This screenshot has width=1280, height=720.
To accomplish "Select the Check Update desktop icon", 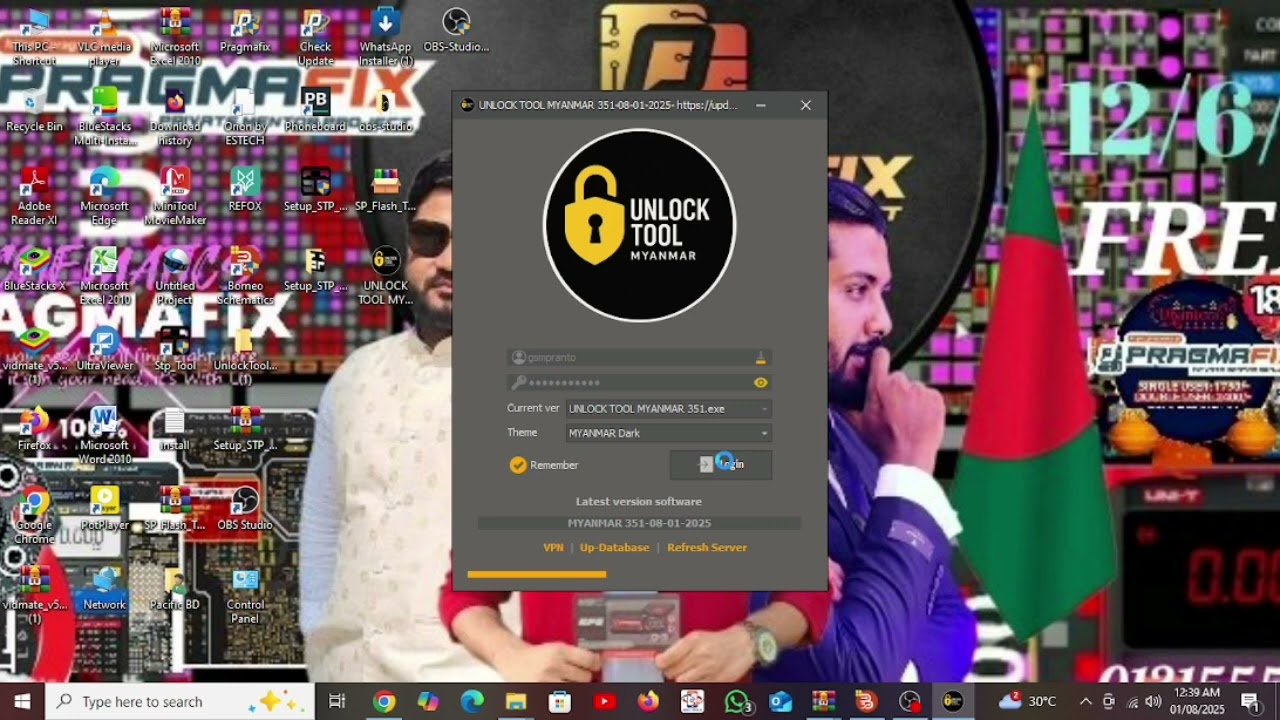I will click(x=315, y=37).
